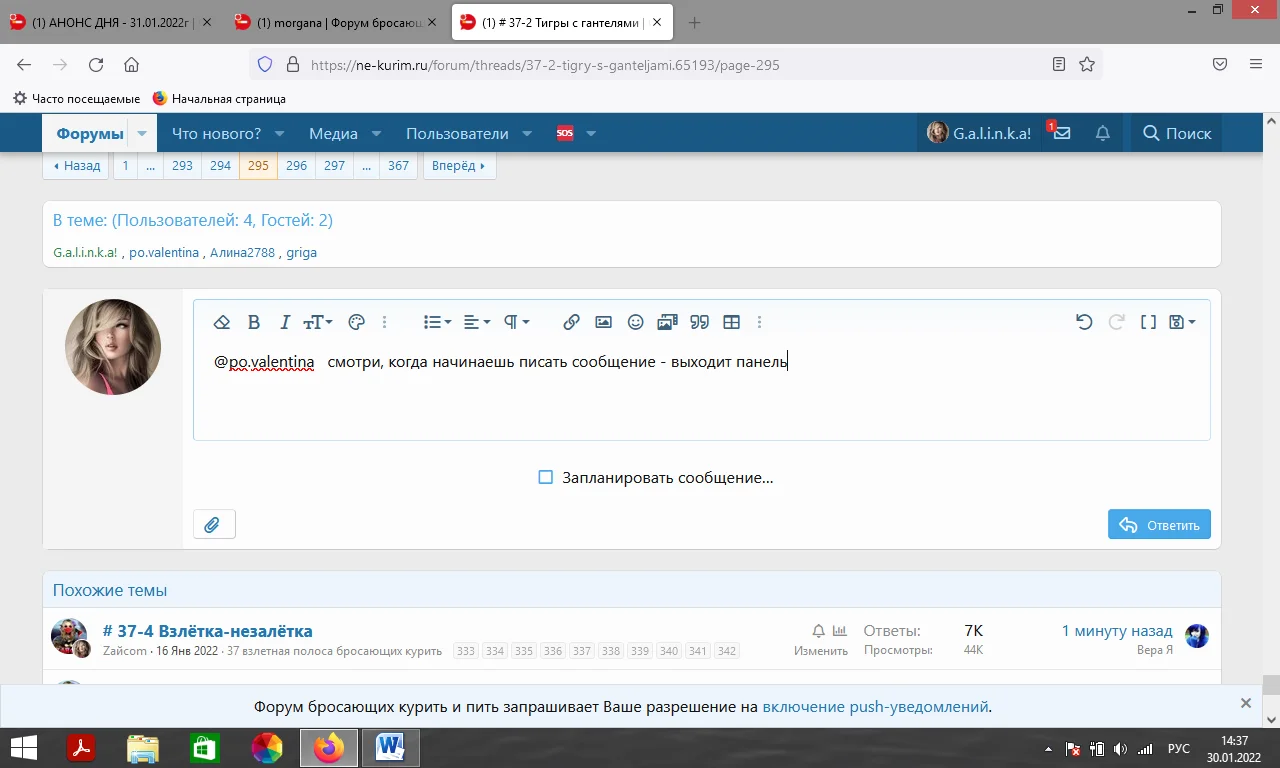Open the smilies picker

[x=635, y=322]
